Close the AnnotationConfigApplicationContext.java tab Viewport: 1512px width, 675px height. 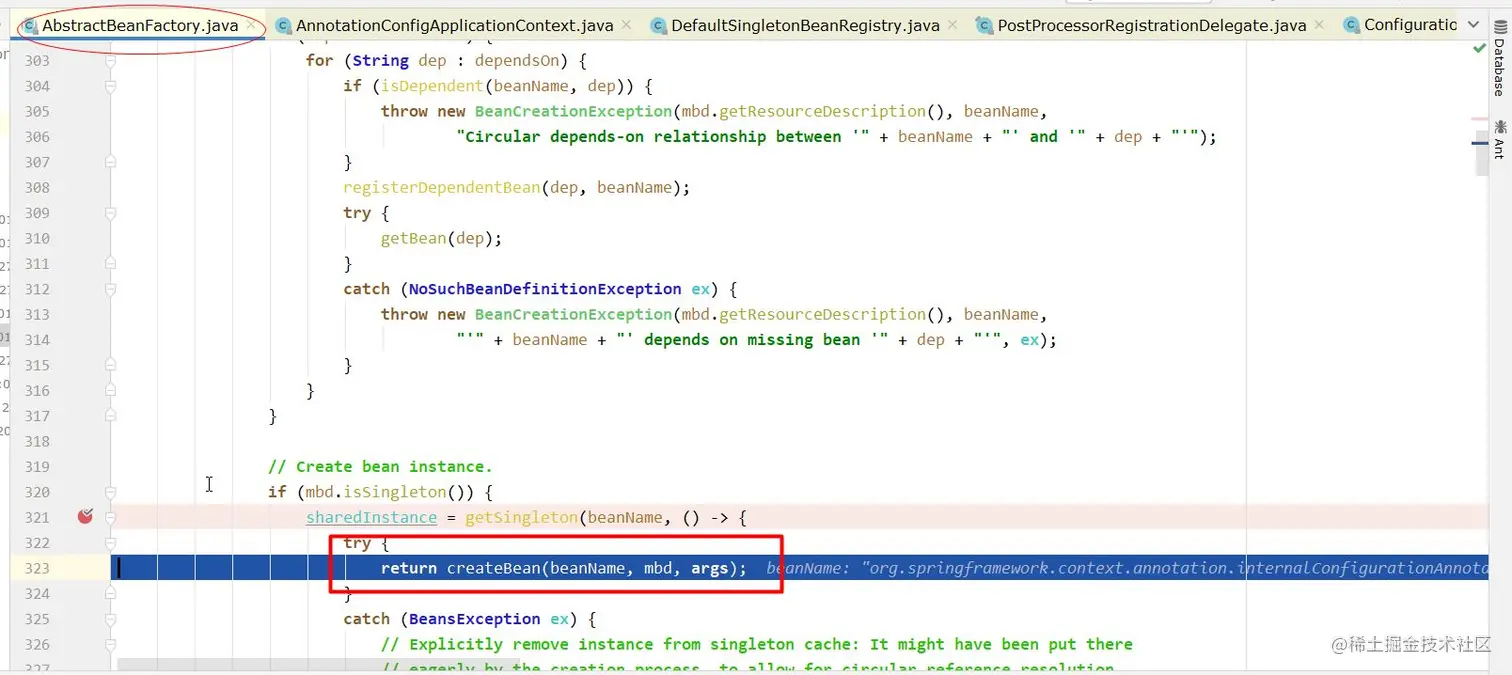[626, 25]
